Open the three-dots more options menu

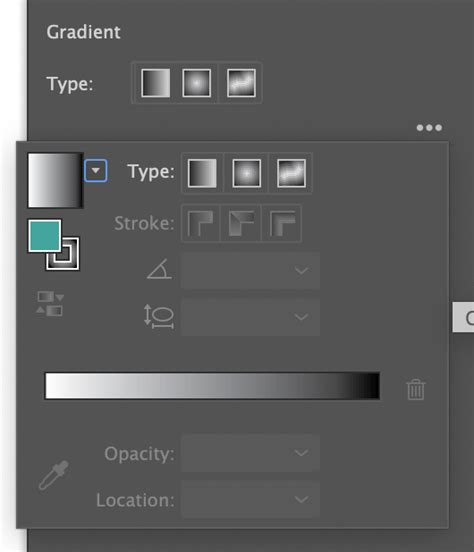(429, 127)
